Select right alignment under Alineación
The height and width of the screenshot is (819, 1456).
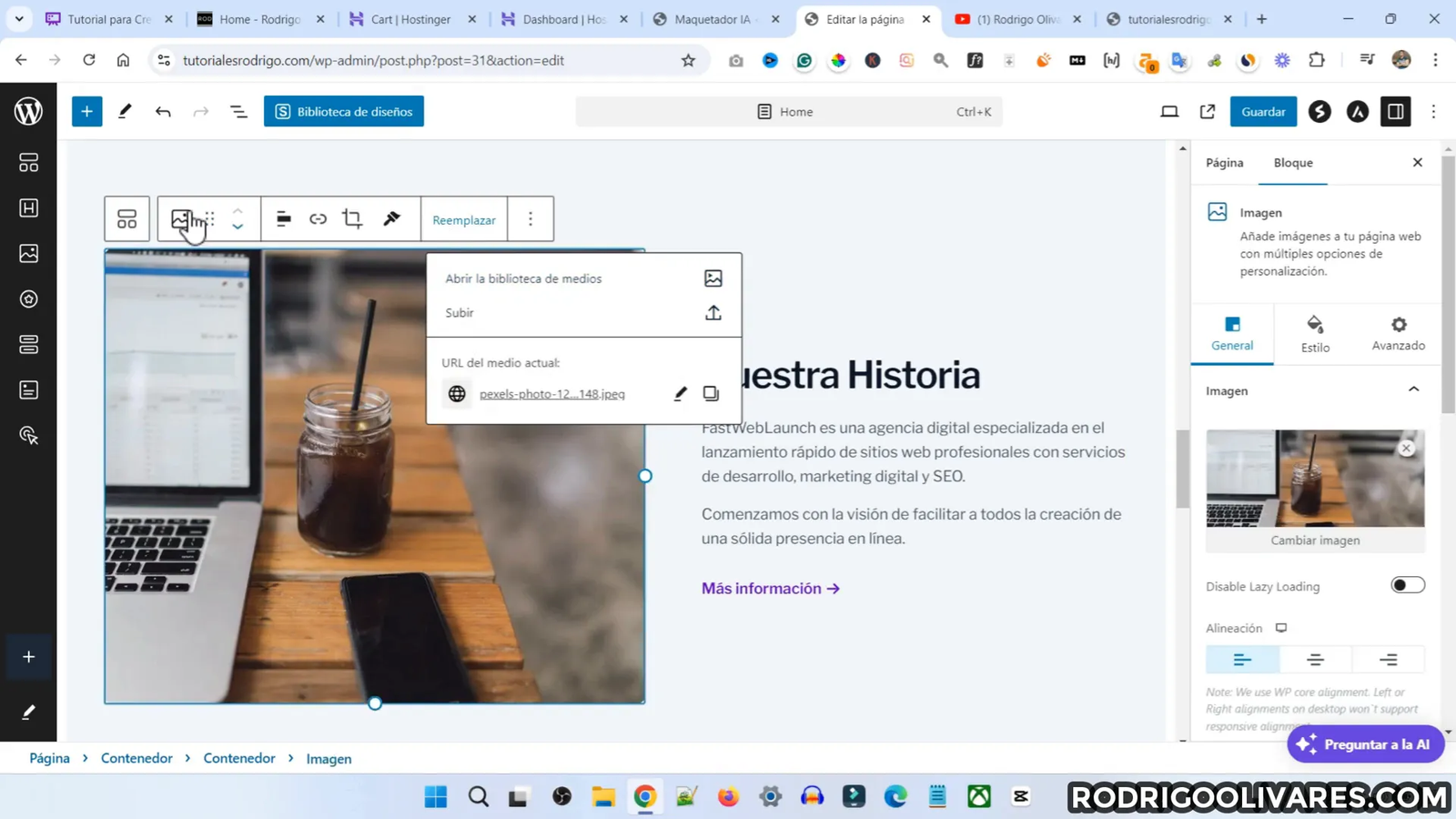(1387, 659)
